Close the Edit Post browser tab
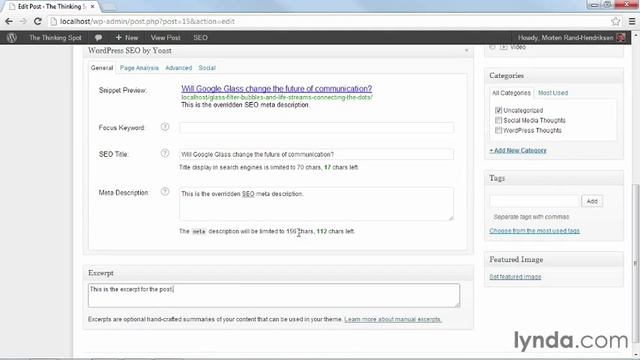The width and height of the screenshot is (640, 360). 93,7
